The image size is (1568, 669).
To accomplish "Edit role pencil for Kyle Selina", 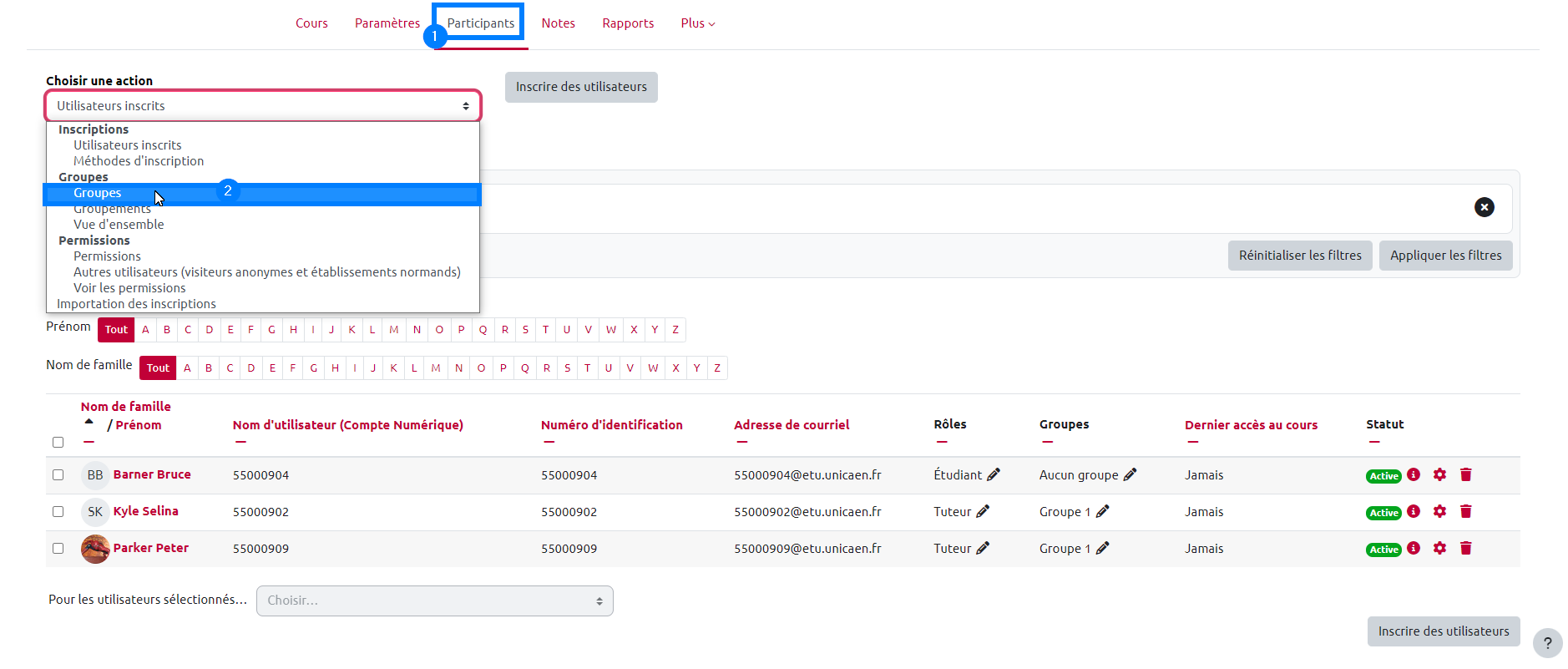I will coord(983,511).
